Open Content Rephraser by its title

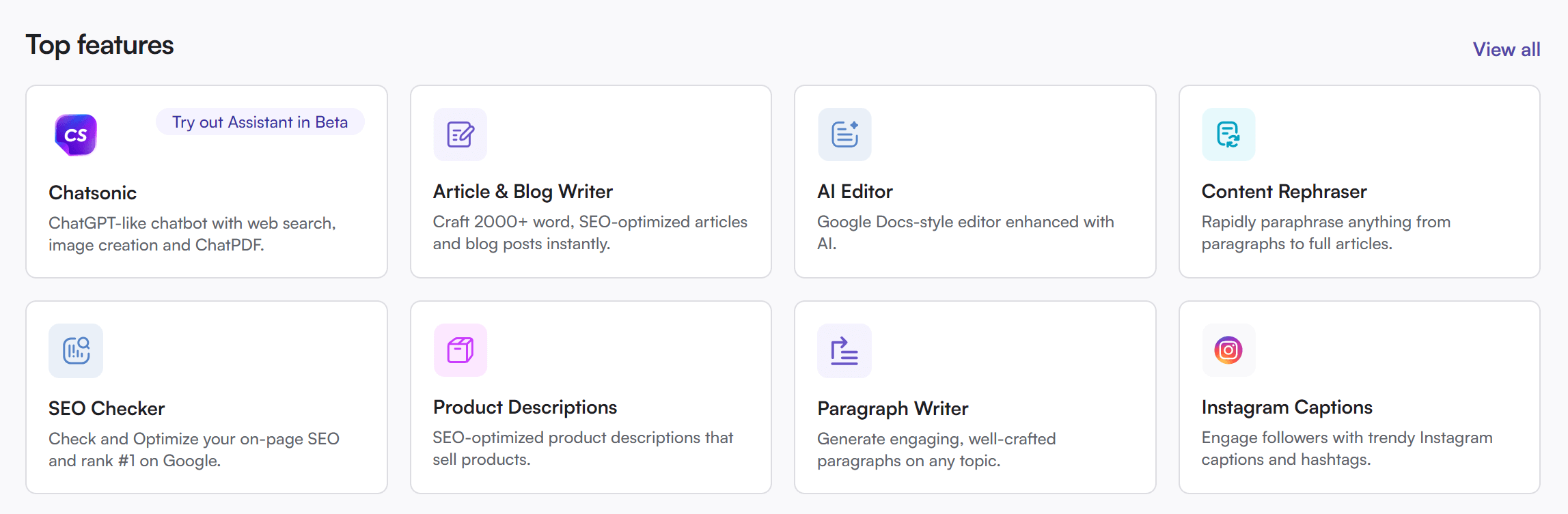pyautogui.click(x=1284, y=192)
